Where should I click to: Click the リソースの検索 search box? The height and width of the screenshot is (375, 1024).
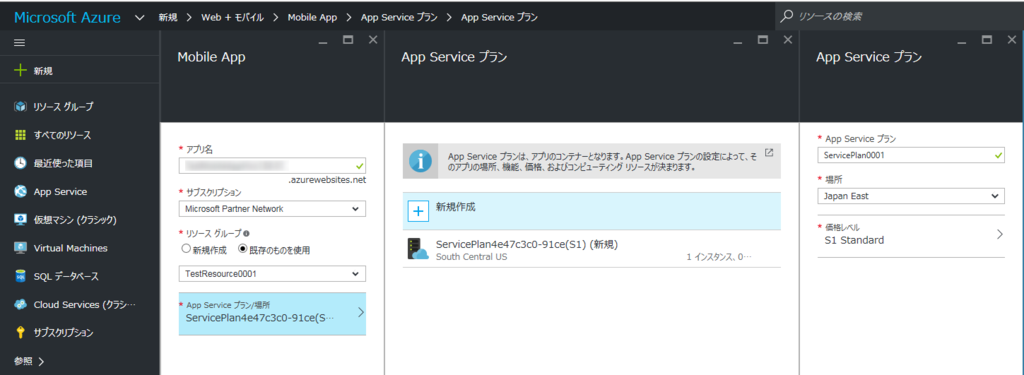coord(899,16)
